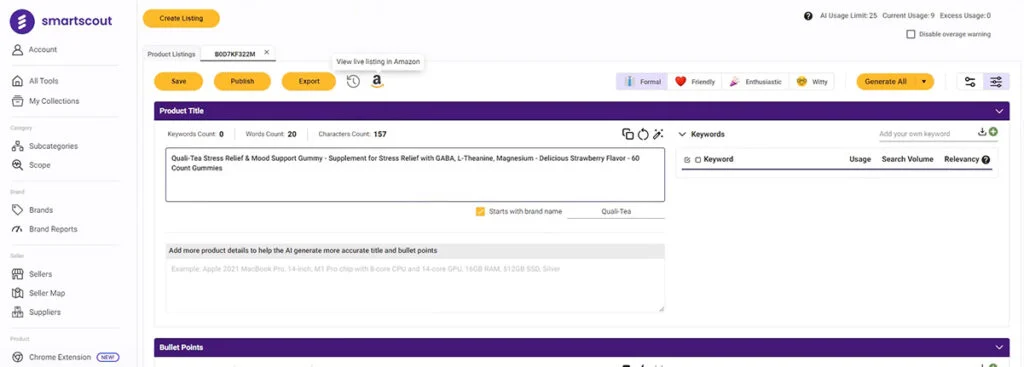The image size is (1024, 367).
Task: Collapse the Bullet Points section
Action: click(x=999, y=347)
